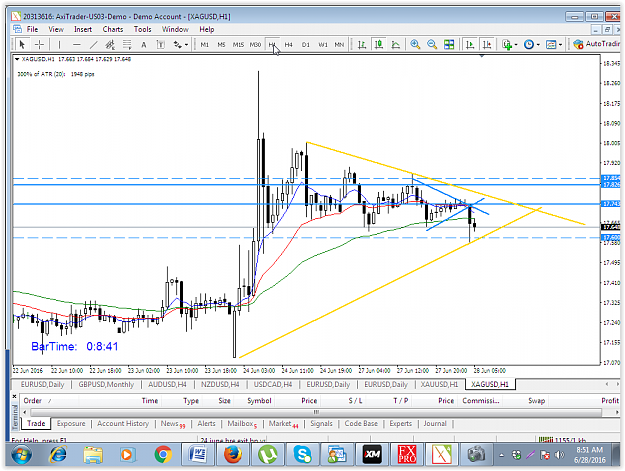This screenshot has height=471, width=625.
Task: Switch chart to M5 timeframe
Action: pos(221,45)
